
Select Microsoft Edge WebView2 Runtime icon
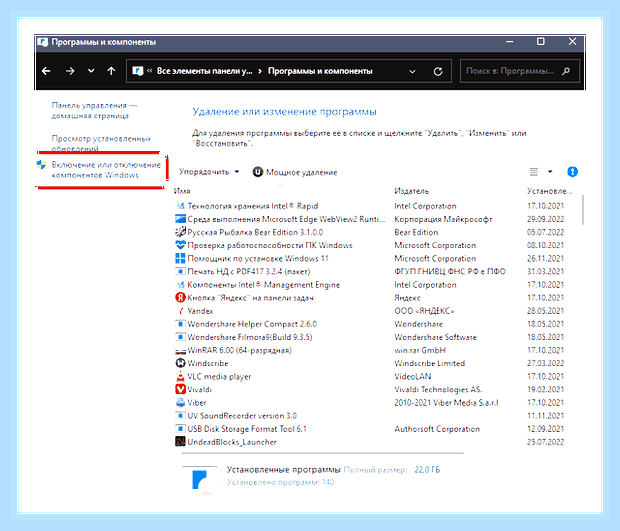(180, 219)
